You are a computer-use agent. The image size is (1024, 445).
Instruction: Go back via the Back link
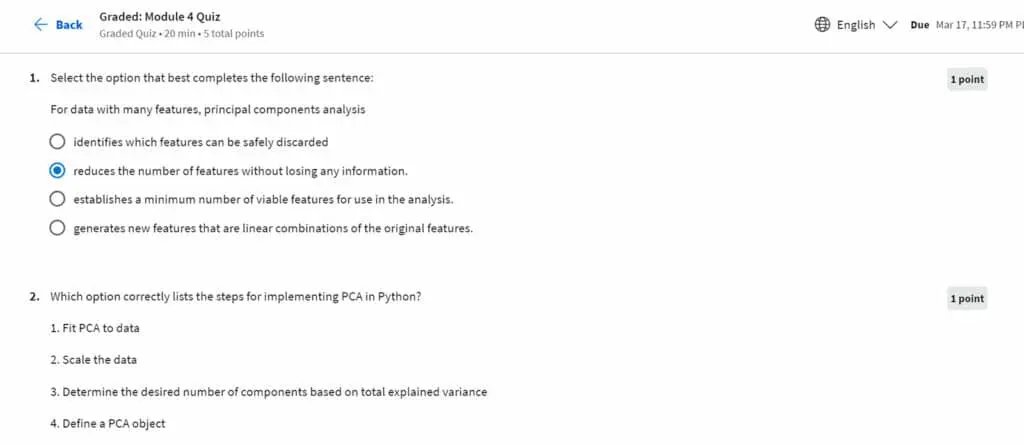(x=58, y=25)
